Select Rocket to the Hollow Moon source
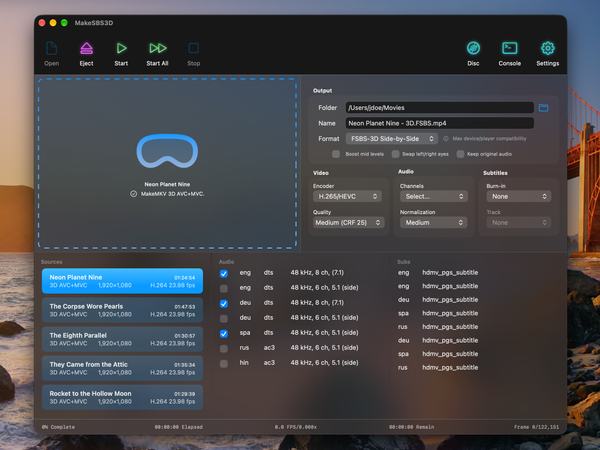 point(122,397)
